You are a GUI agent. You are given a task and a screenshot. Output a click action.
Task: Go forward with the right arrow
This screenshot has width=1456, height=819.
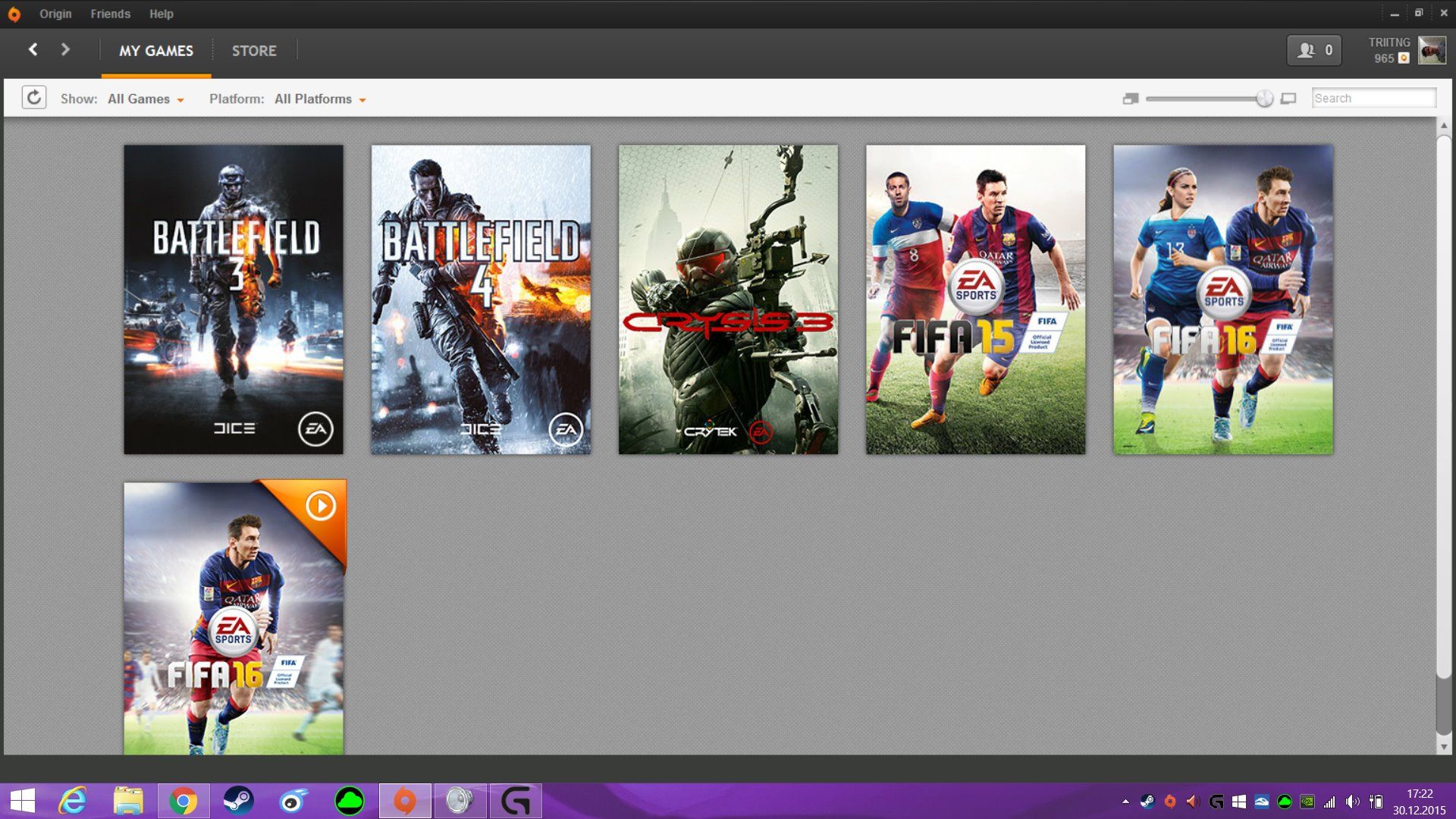pos(65,50)
